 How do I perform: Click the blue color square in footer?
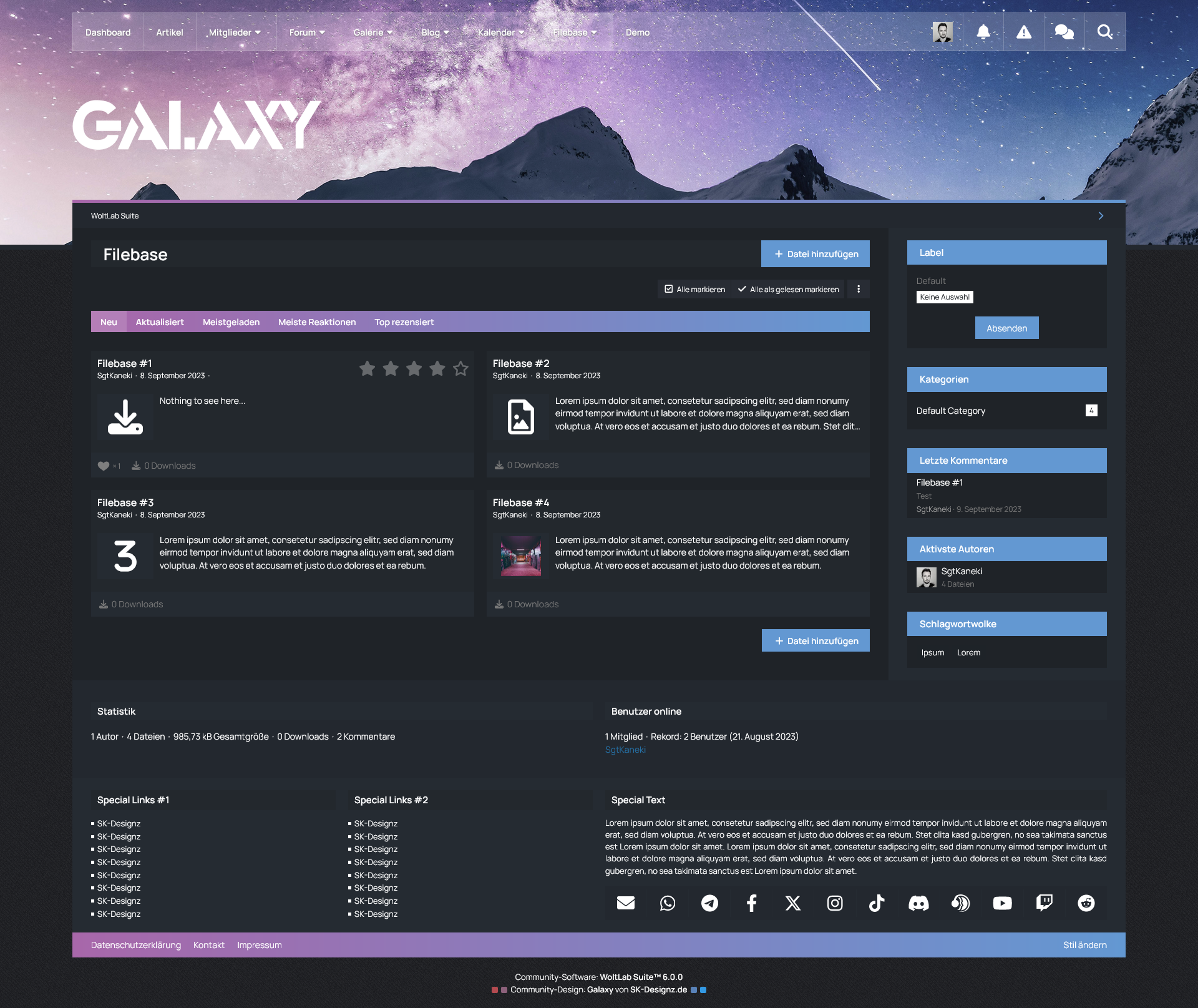tap(703, 990)
